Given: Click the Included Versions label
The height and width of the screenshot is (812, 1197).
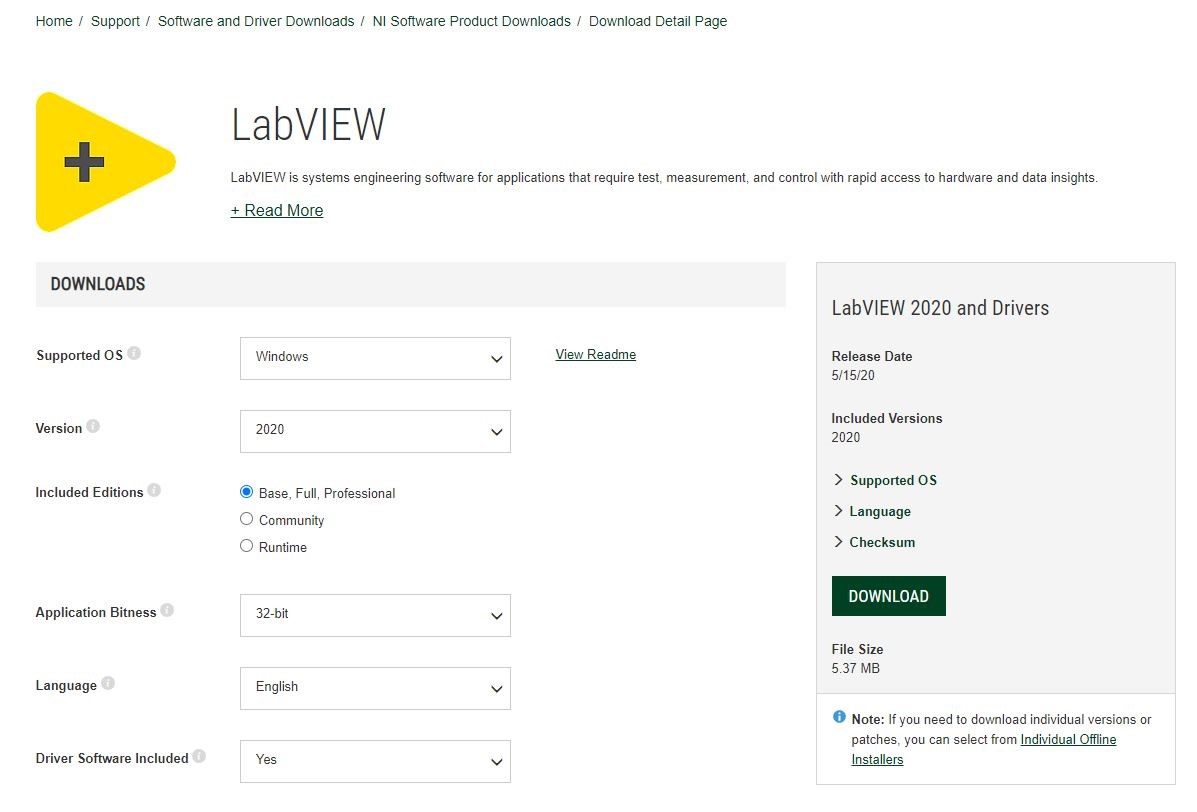Looking at the screenshot, I should [x=886, y=418].
